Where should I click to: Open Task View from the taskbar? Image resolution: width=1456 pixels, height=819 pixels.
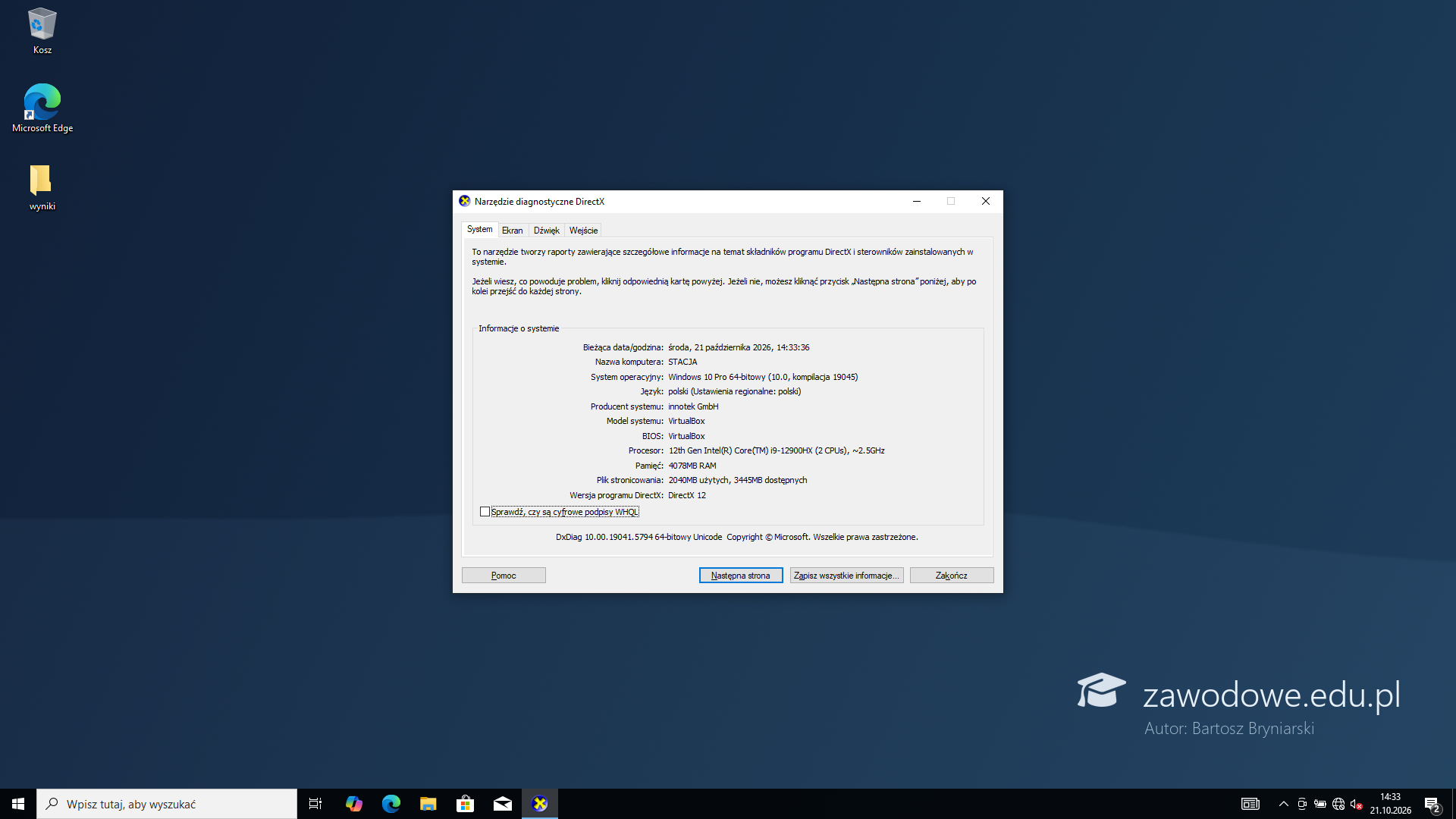pos(315,804)
